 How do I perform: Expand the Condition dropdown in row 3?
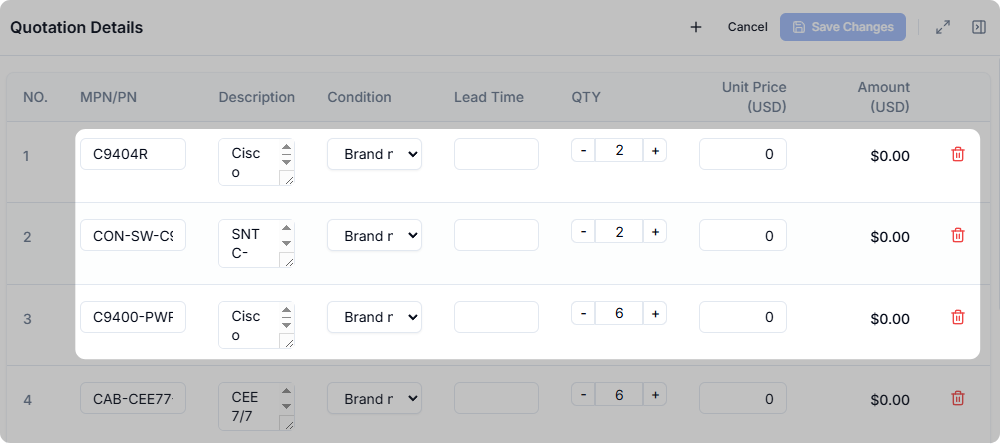pos(374,317)
